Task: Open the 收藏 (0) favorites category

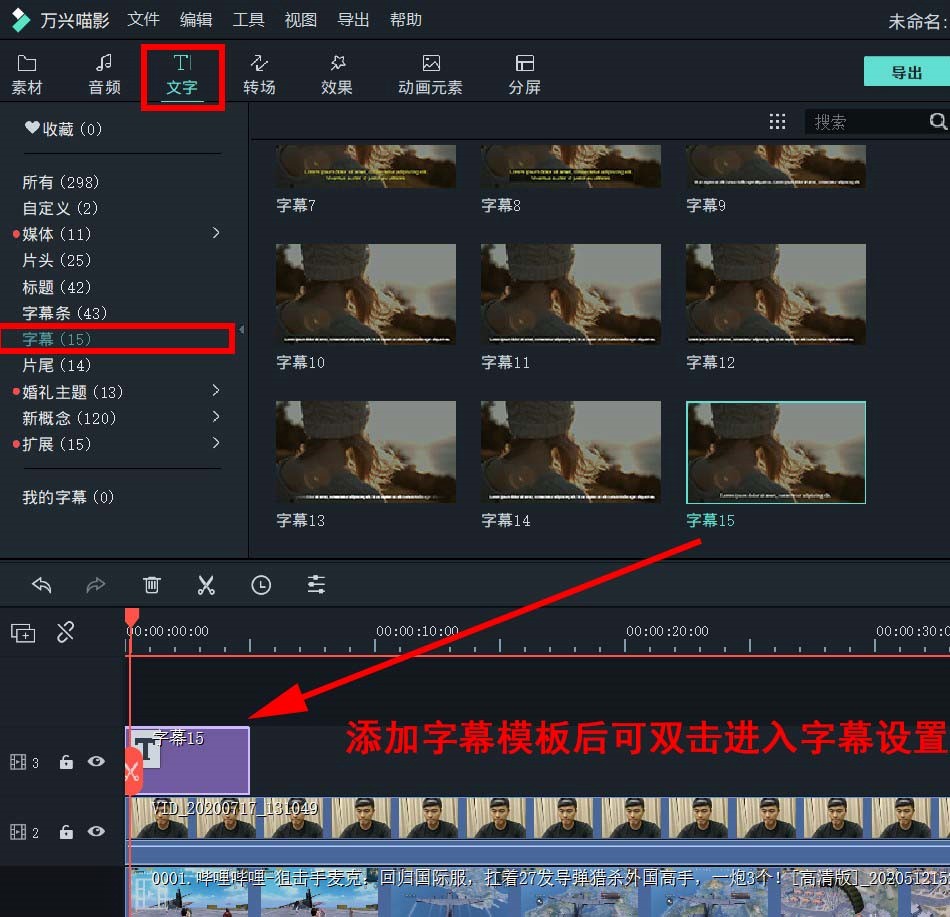Action: (64, 129)
